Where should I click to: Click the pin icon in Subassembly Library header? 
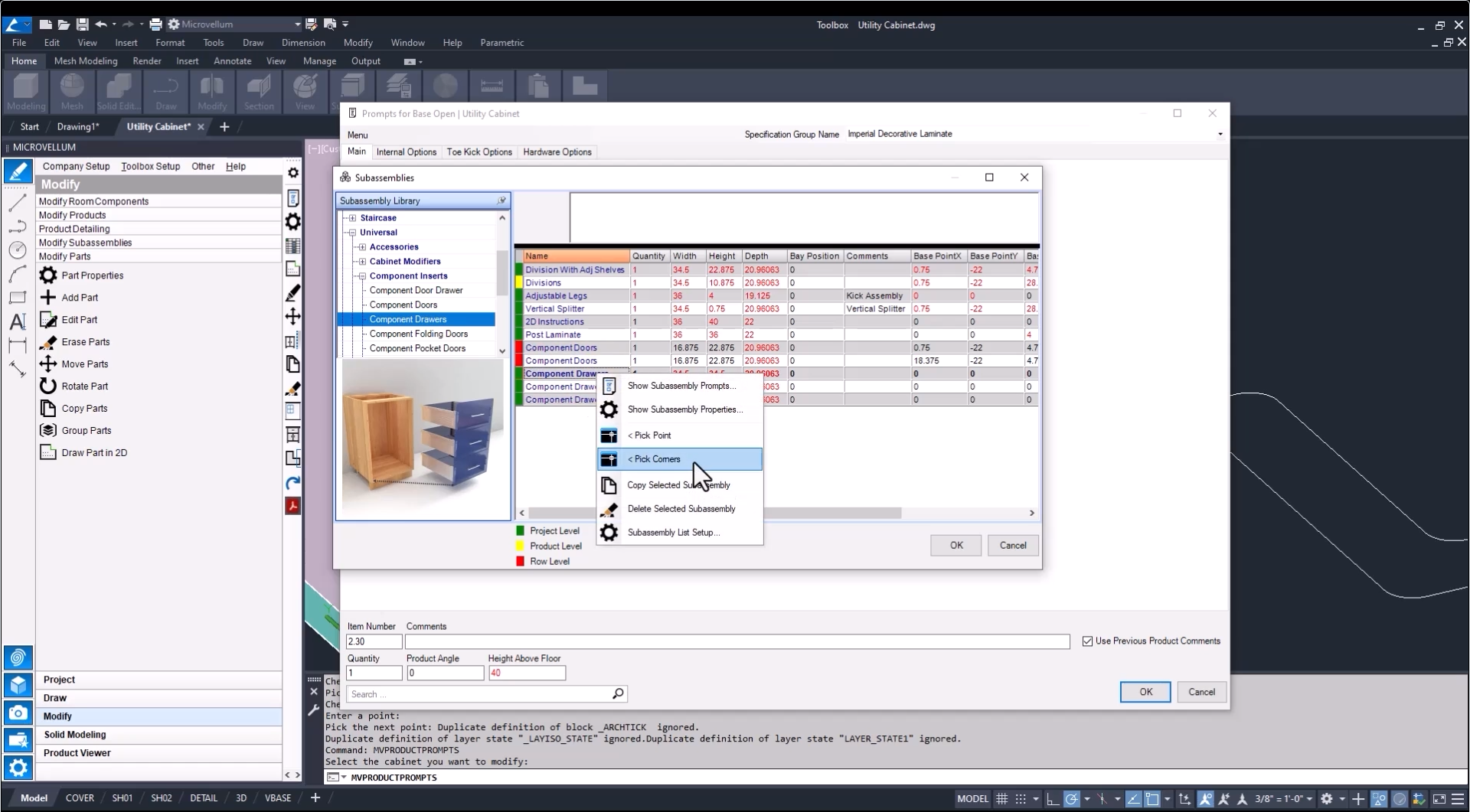[501, 201]
